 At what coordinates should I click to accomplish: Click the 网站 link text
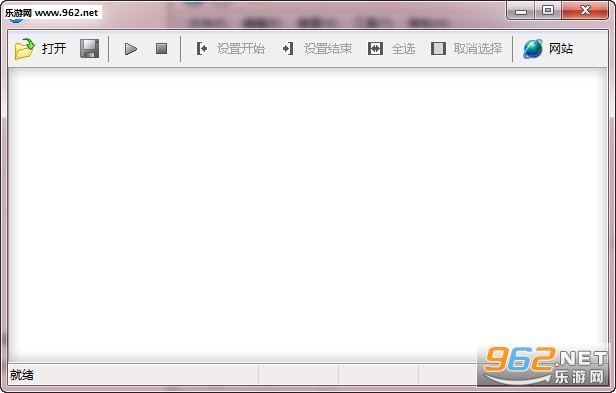click(561, 49)
